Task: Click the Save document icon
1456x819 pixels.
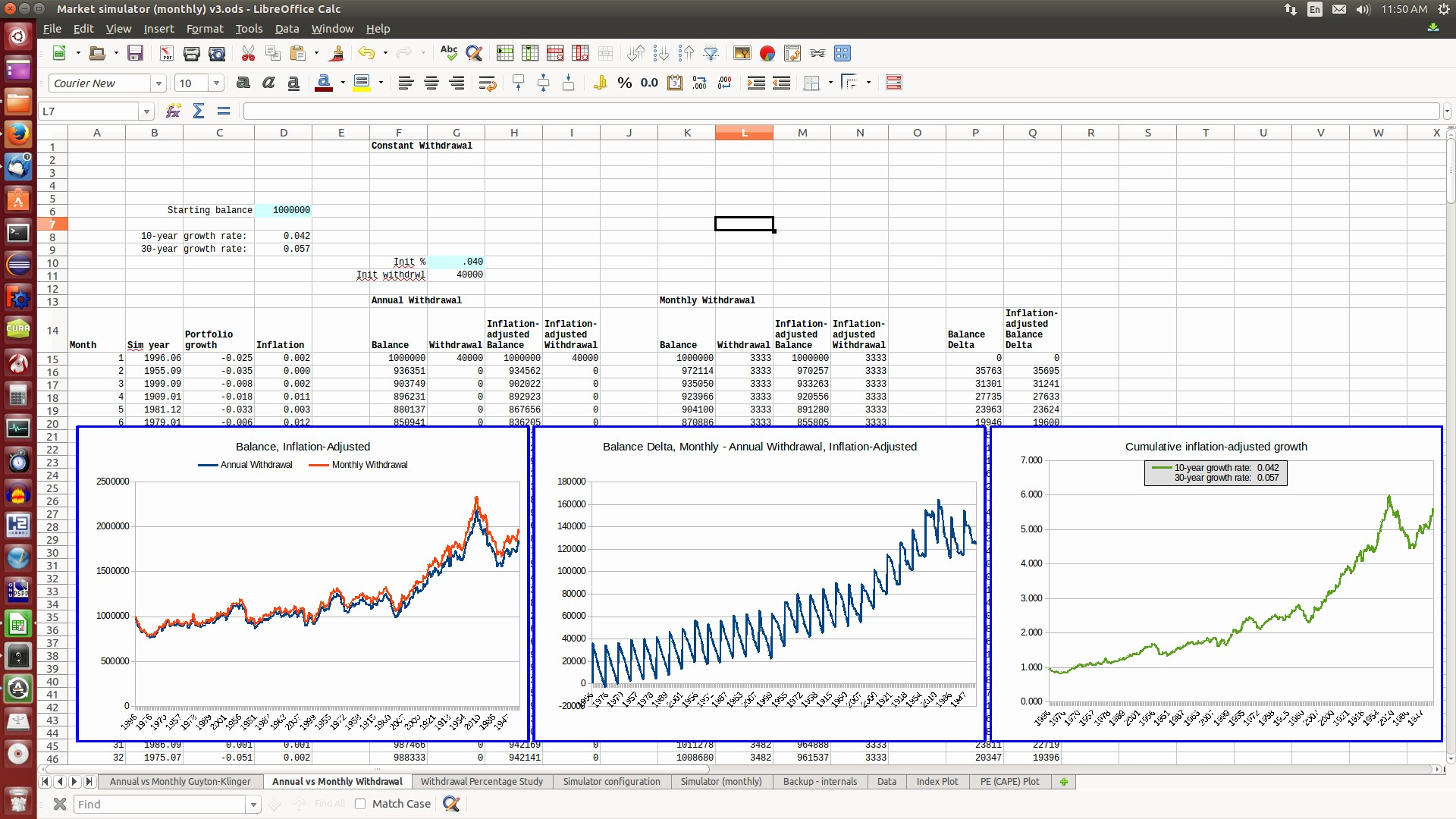Action: [135, 53]
